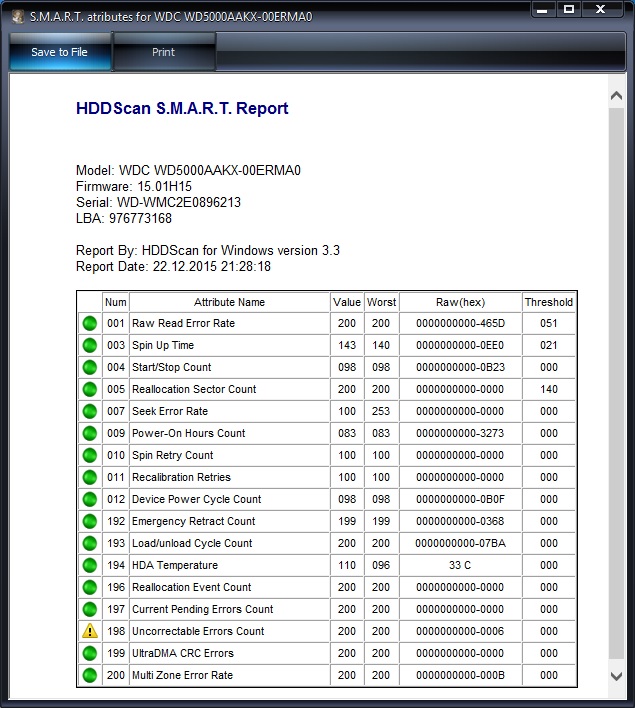Click the Threshold column header

(549, 302)
